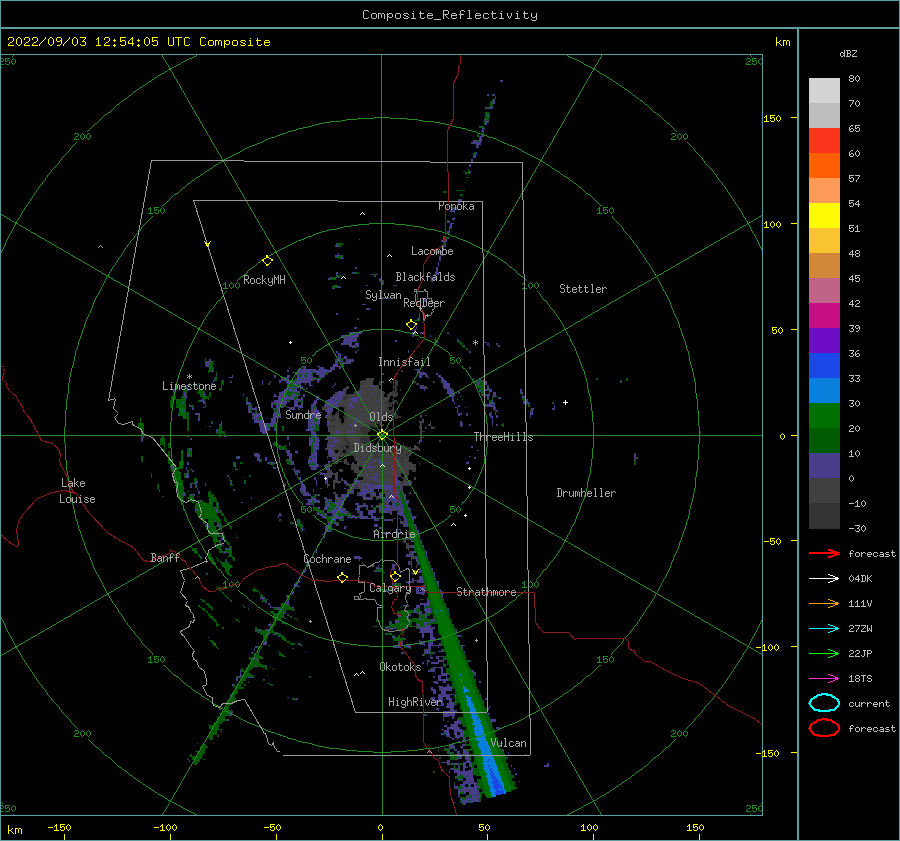Click the Banff town label
Viewport: 900px width, 841px height.
(x=165, y=557)
